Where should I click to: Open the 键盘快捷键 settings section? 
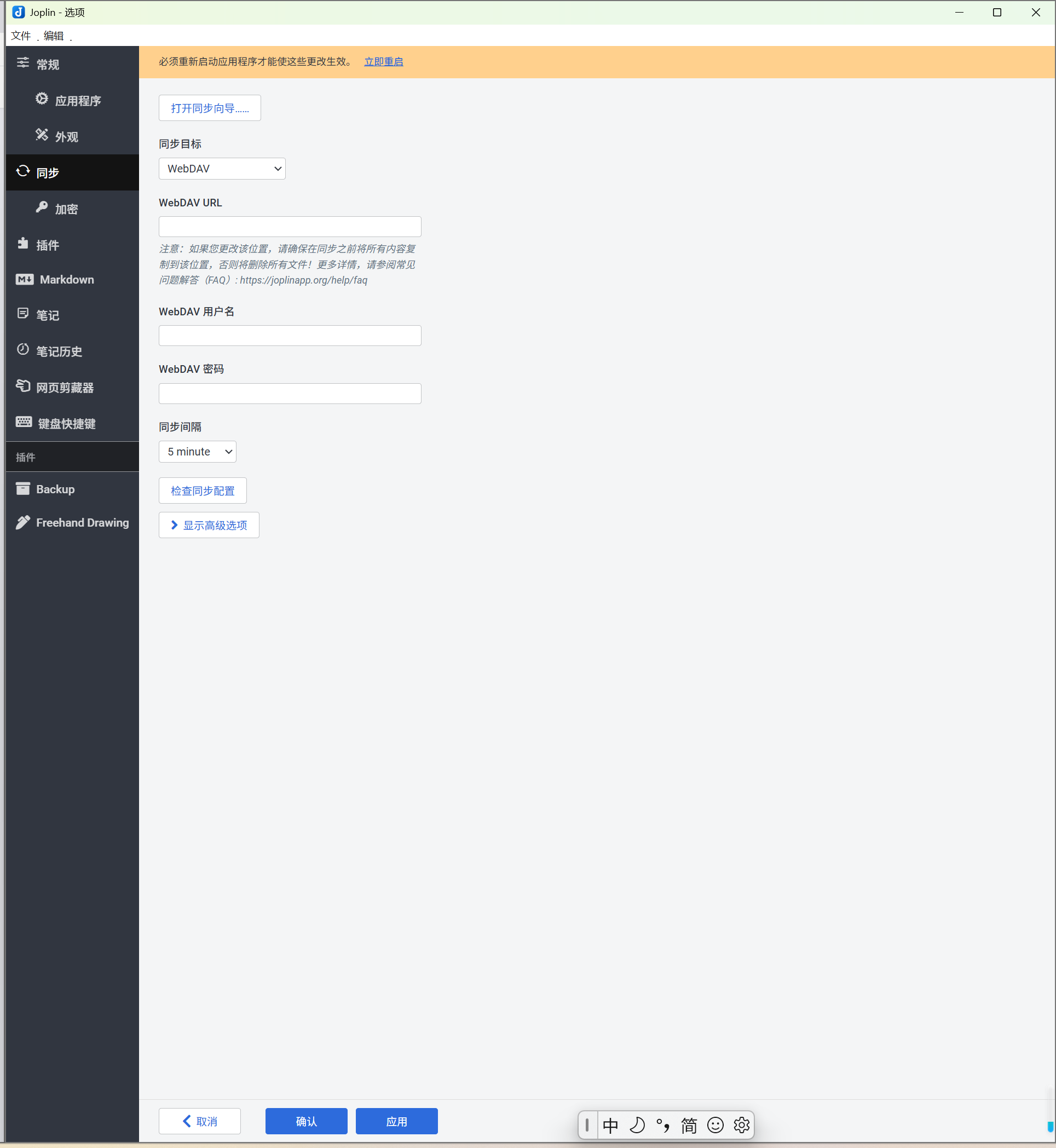click(x=73, y=423)
